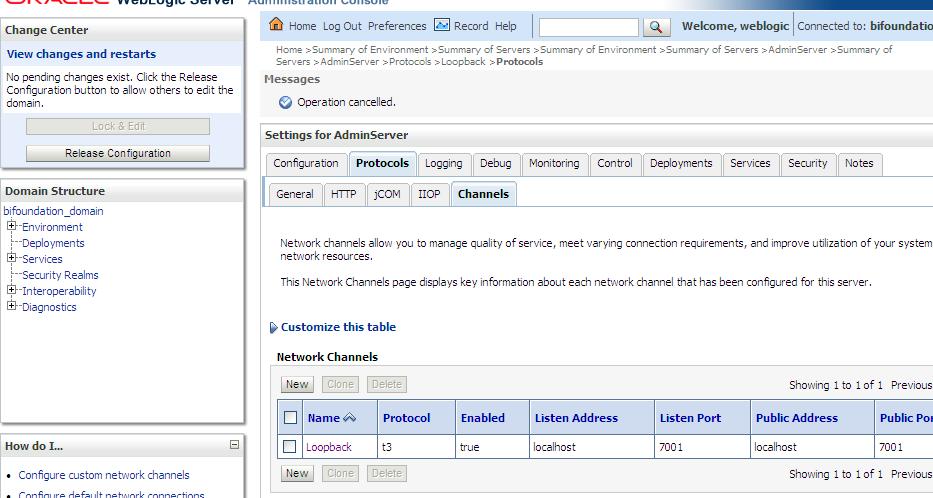Toggle the select-all checkbox in table header

(x=290, y=418)
